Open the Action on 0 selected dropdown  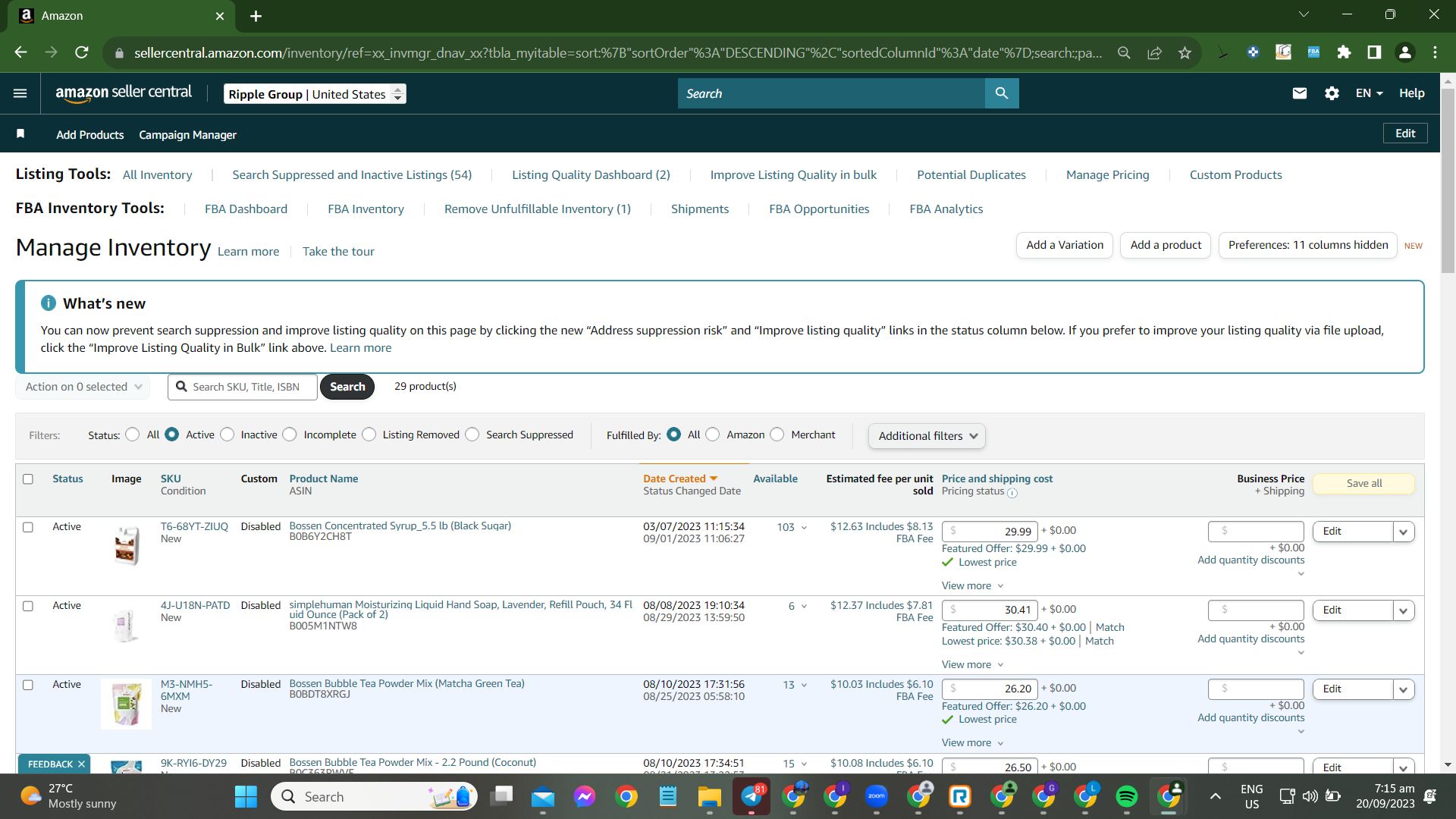(x=83, y=387)
